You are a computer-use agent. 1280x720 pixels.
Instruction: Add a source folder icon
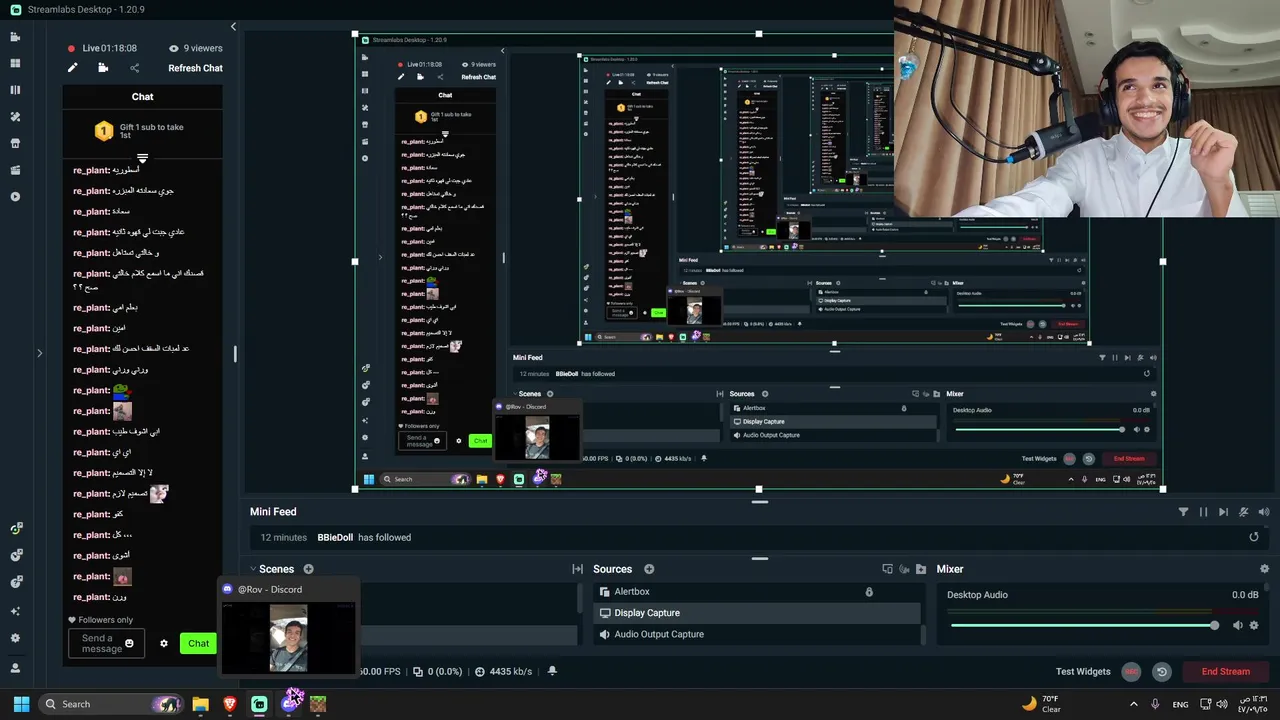coord(921,569)
